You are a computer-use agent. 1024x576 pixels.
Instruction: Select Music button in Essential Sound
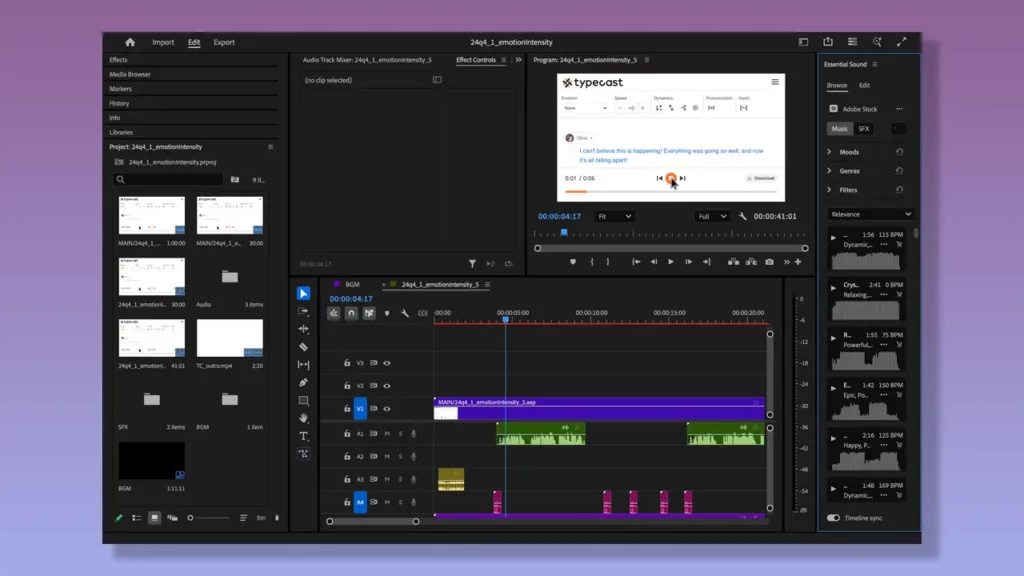[x=840, y=129]
